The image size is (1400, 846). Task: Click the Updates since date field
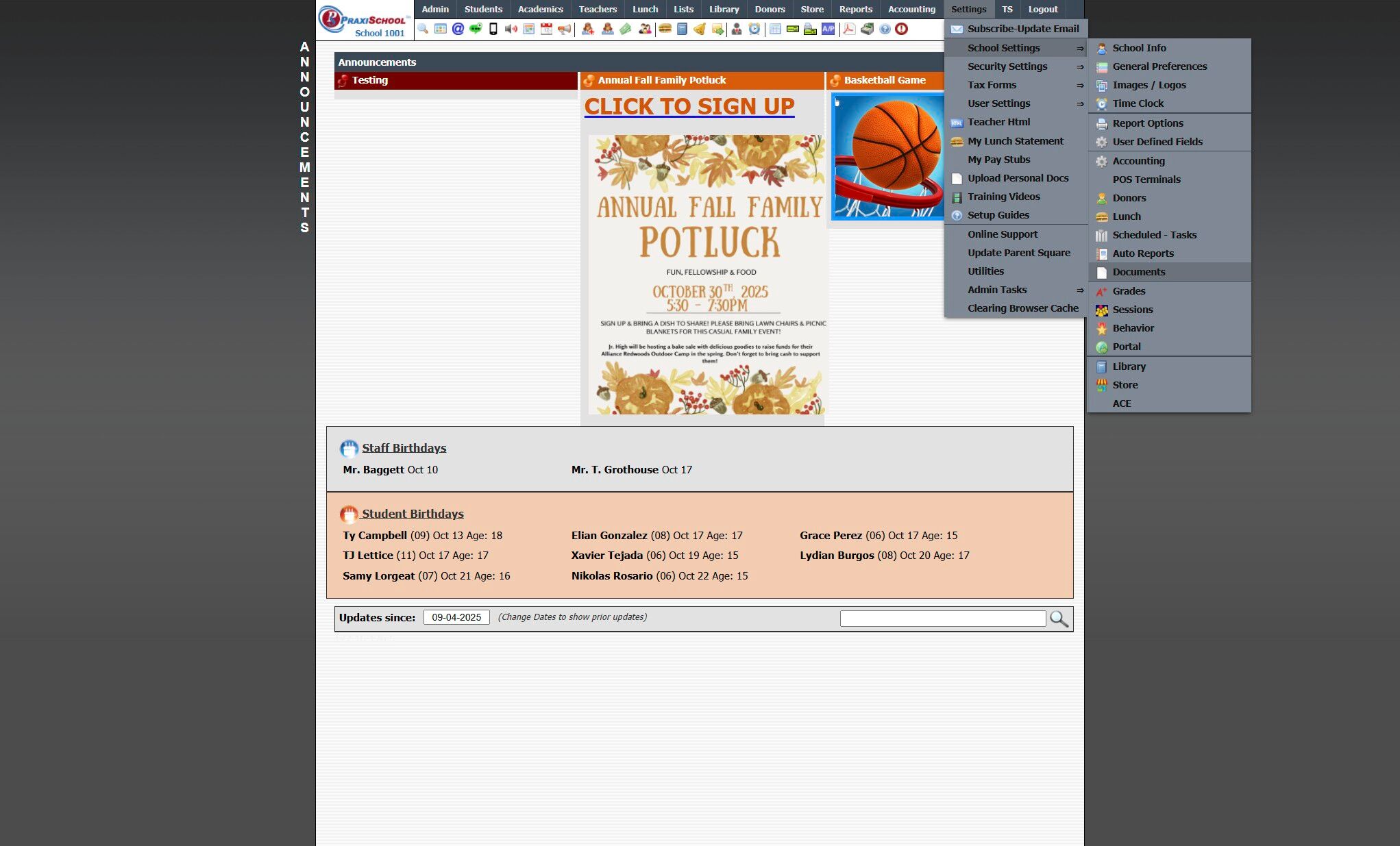(x=456, y=617)
